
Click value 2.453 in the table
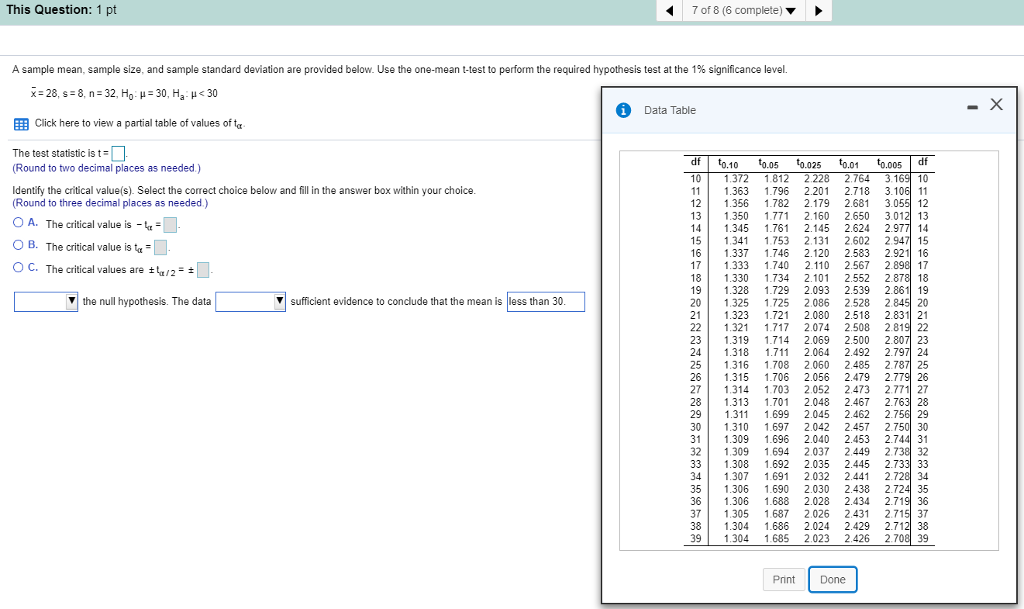pyautogui.click(x=857, y=440)
